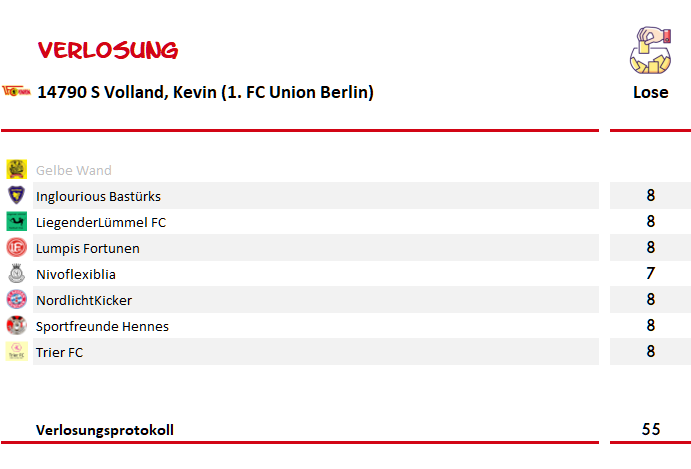The image size is (691, 469).
Task: Click the Inglourious Bastürks shield icon
Action: pyautogui.click(x=17, y=195)
